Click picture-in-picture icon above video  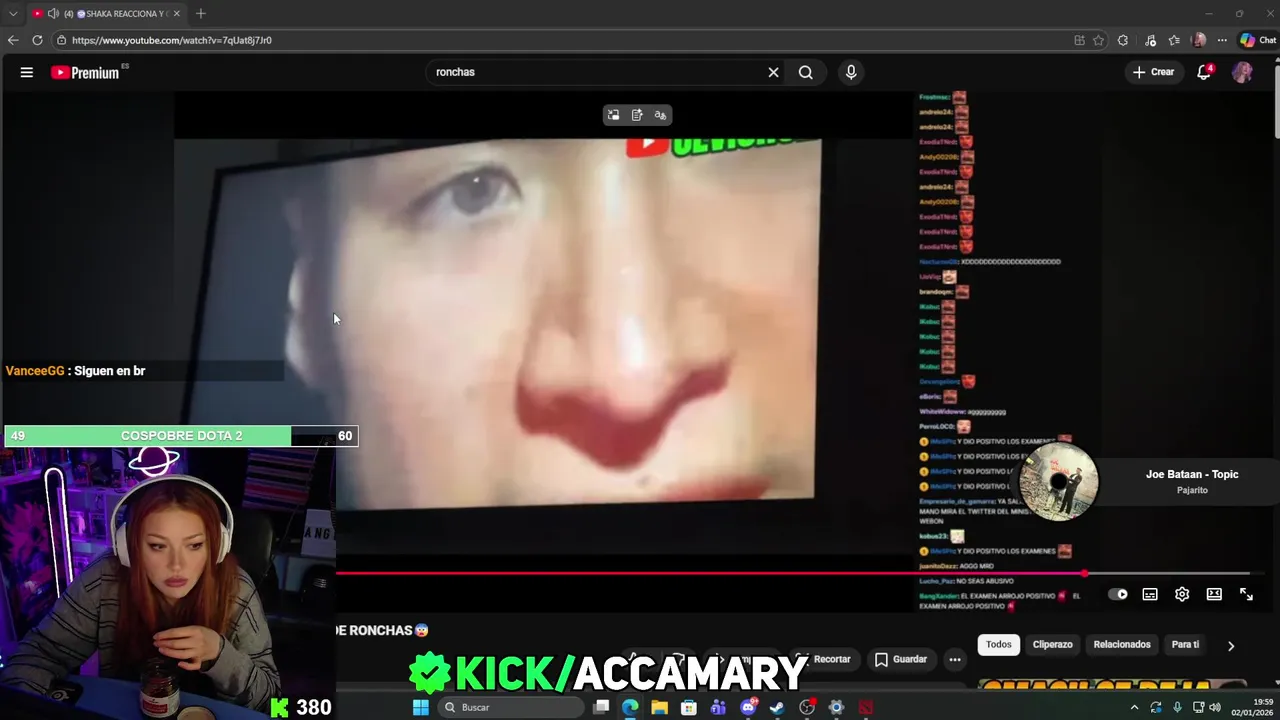[x=613, y=115]
